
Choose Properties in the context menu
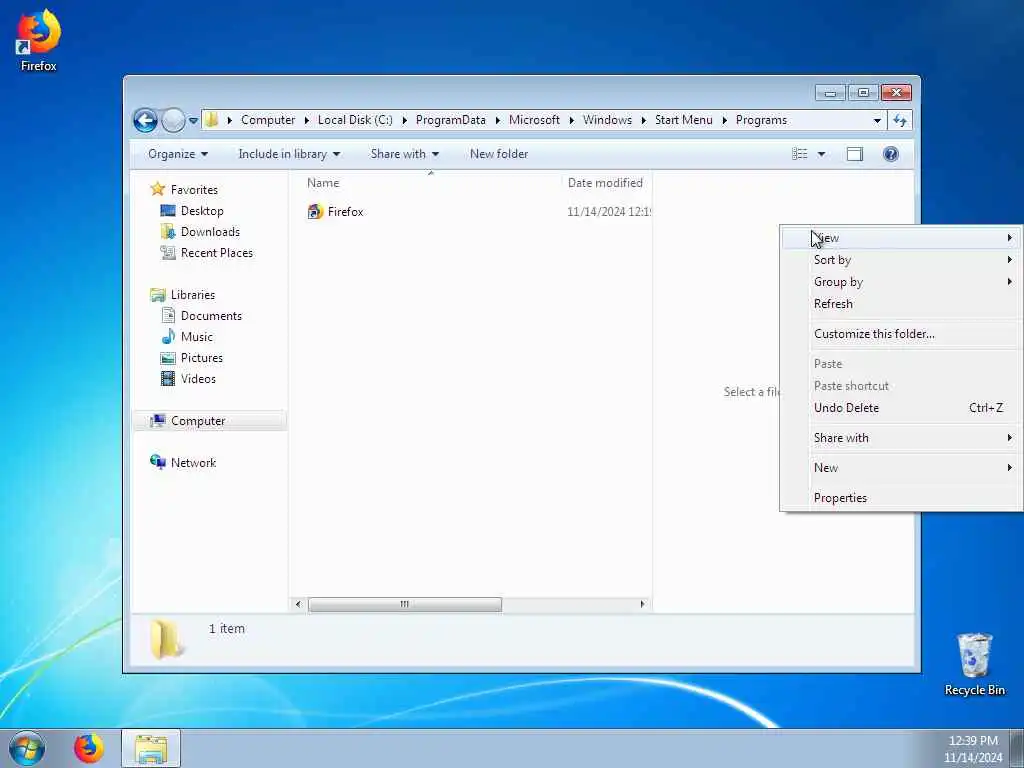901,498
